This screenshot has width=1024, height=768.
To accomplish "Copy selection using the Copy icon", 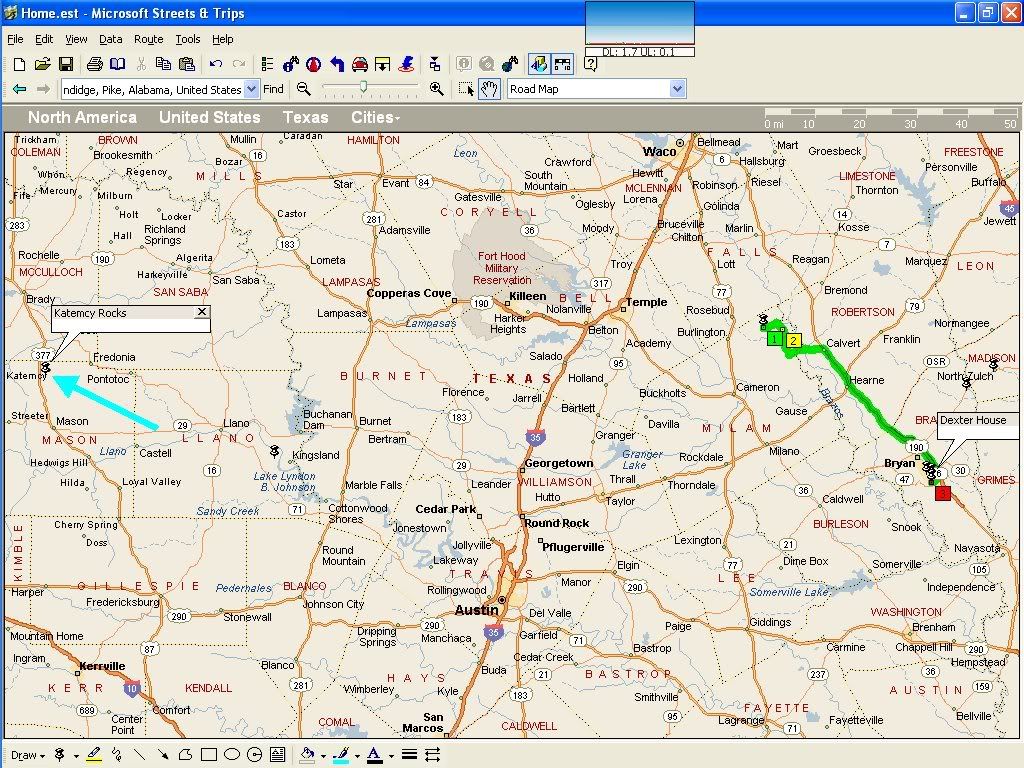I will click(x=163, y=64).
